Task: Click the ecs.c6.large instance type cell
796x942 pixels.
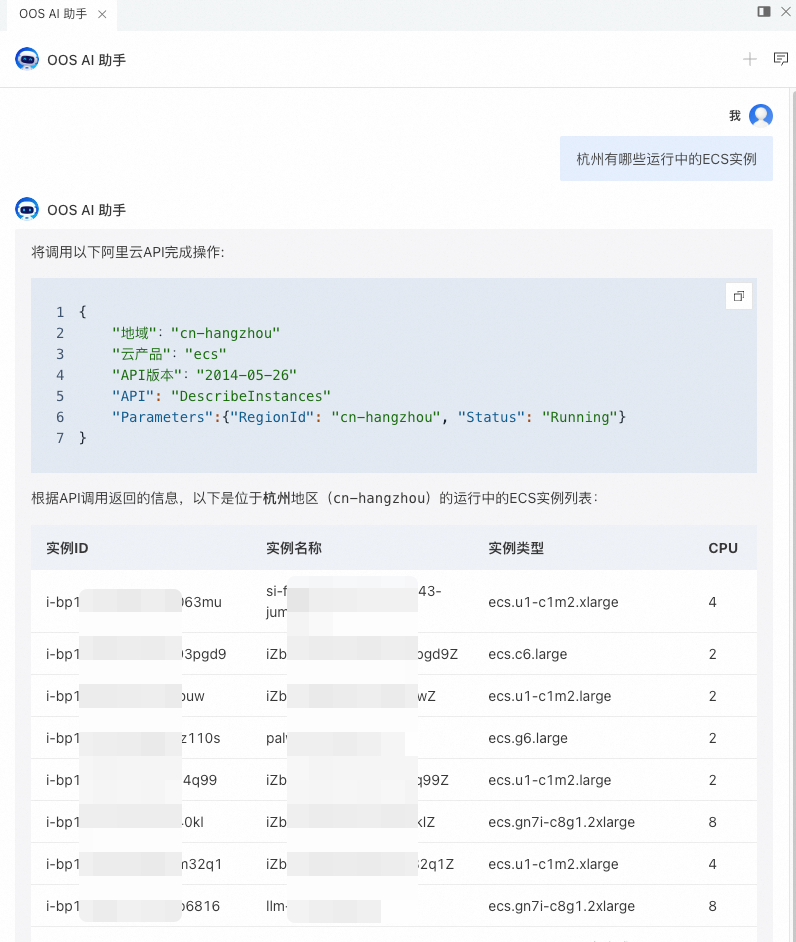Action: tap(527, 654)
